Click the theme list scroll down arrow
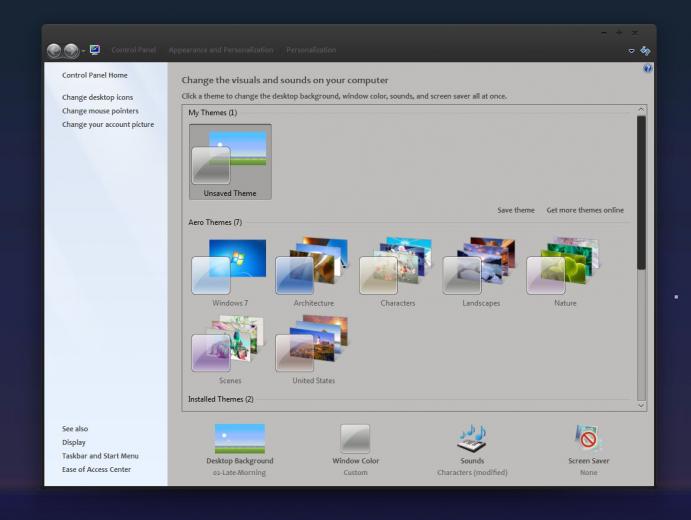The height and width of the screenshot is (520, 691). [x=641, y=405]
